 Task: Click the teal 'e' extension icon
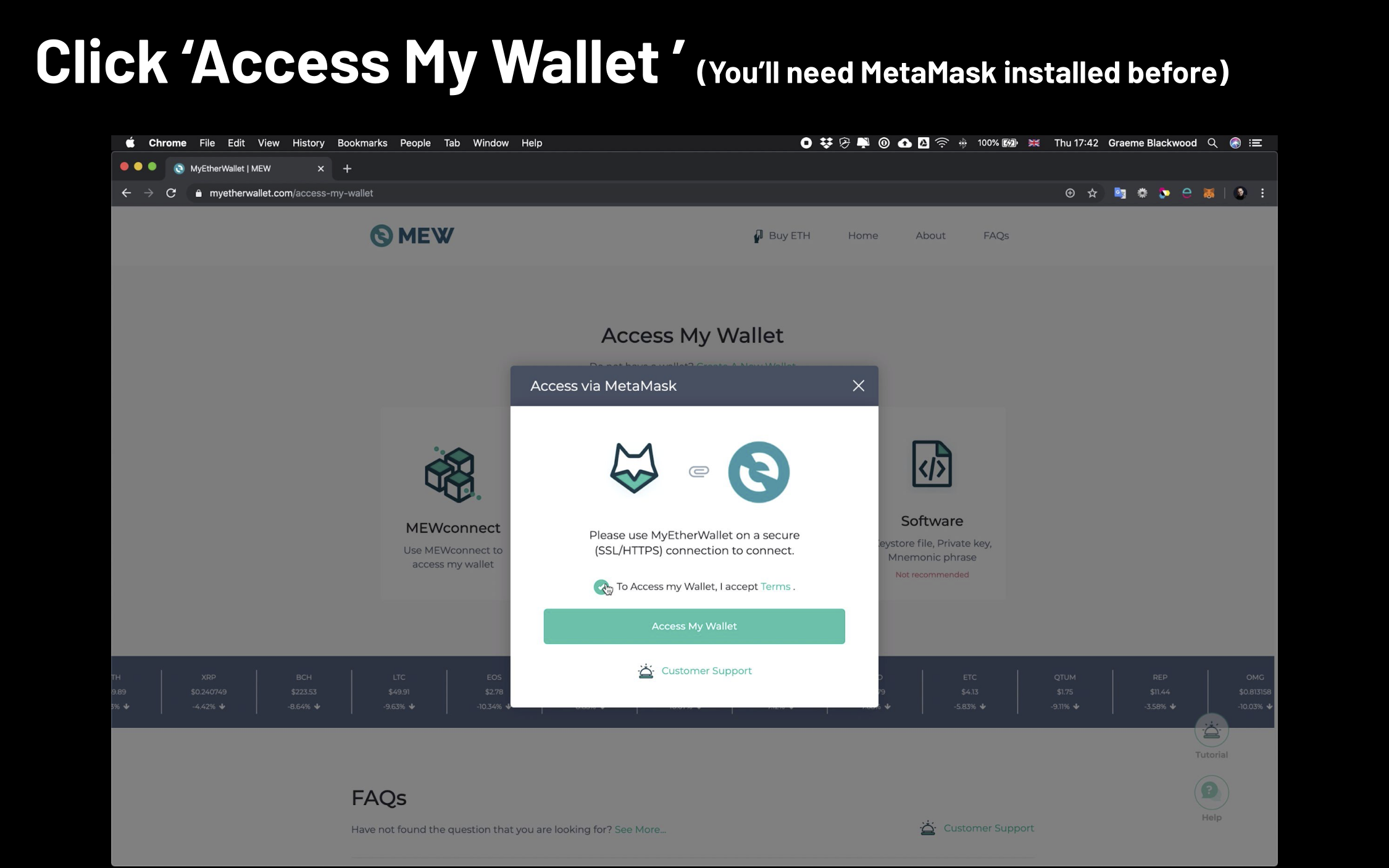pyautogui.click(x=1187, y=193)
